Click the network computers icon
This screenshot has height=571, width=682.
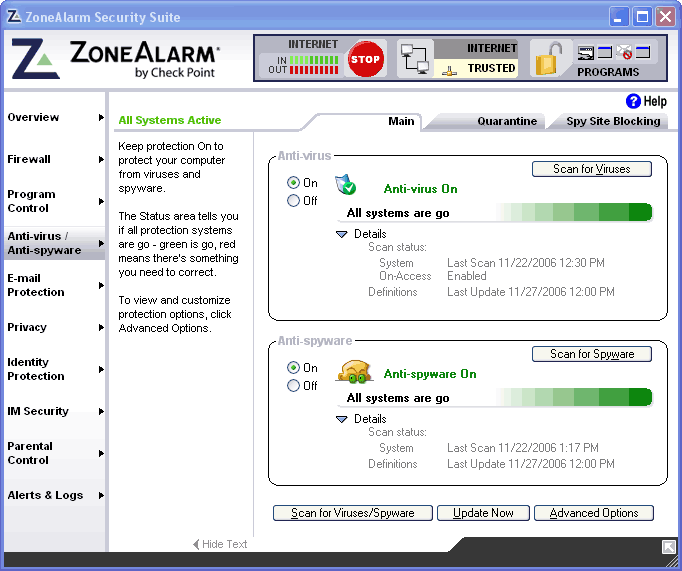[415, 58]
